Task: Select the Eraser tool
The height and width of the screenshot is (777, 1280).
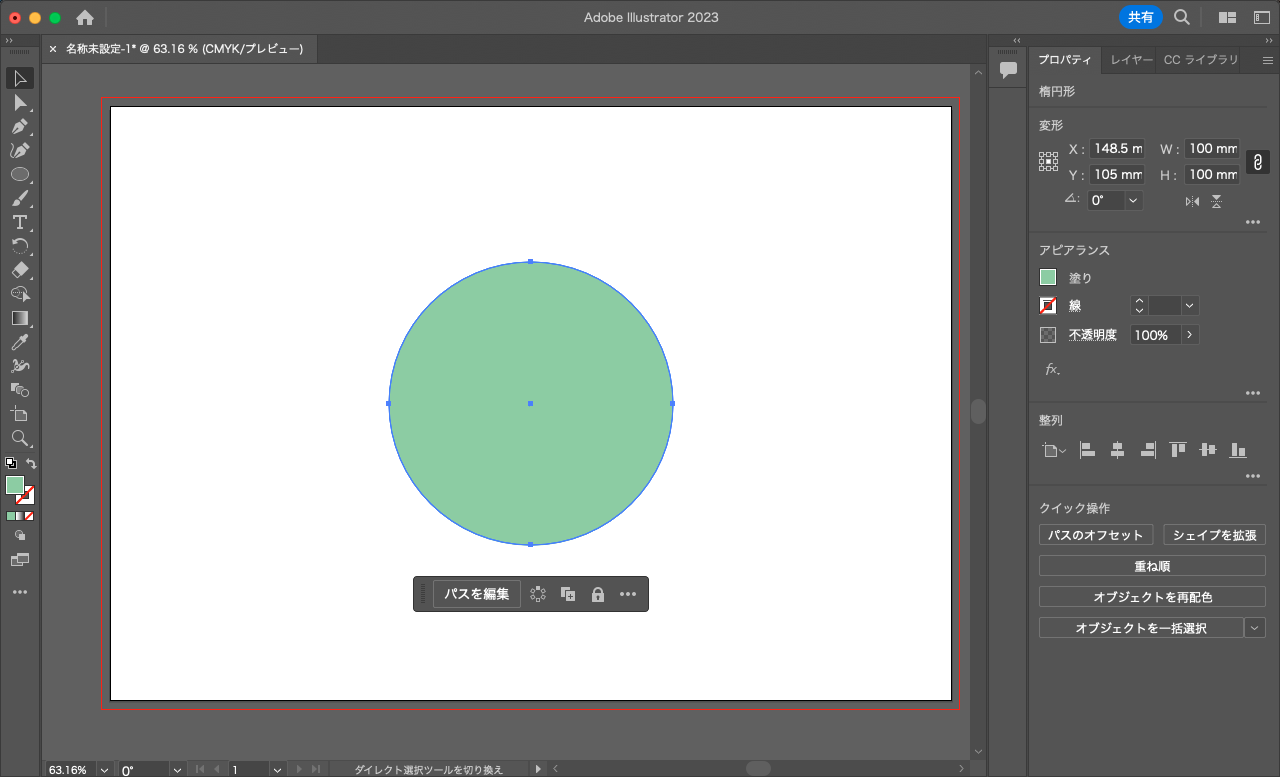Action: pos(19,270)
